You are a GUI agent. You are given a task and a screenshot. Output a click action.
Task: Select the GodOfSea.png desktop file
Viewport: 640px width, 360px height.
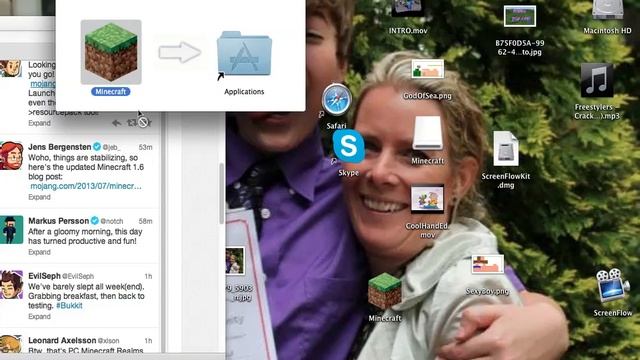point(428,69)
